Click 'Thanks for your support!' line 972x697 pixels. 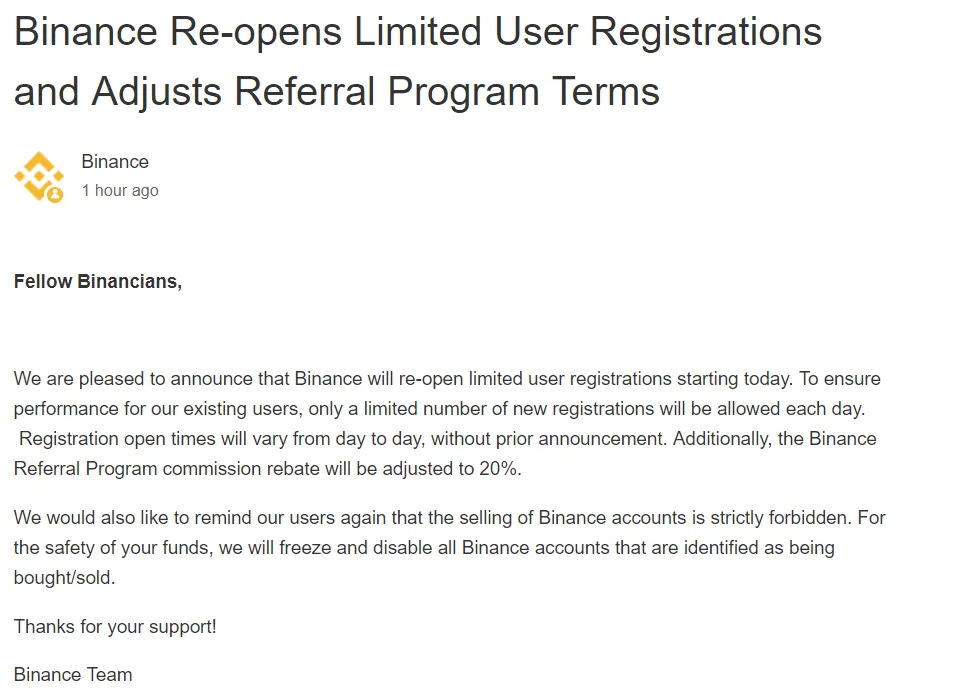(x=115, y=627)
